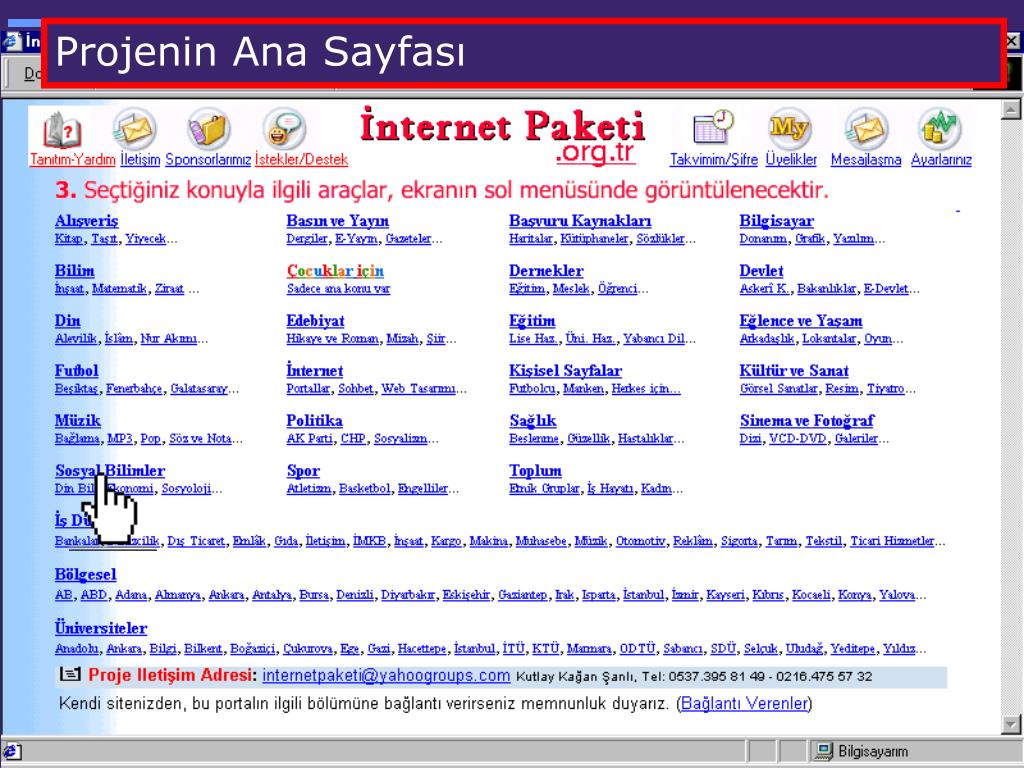Click the Sponsorlarımız text link

(208, 159)
